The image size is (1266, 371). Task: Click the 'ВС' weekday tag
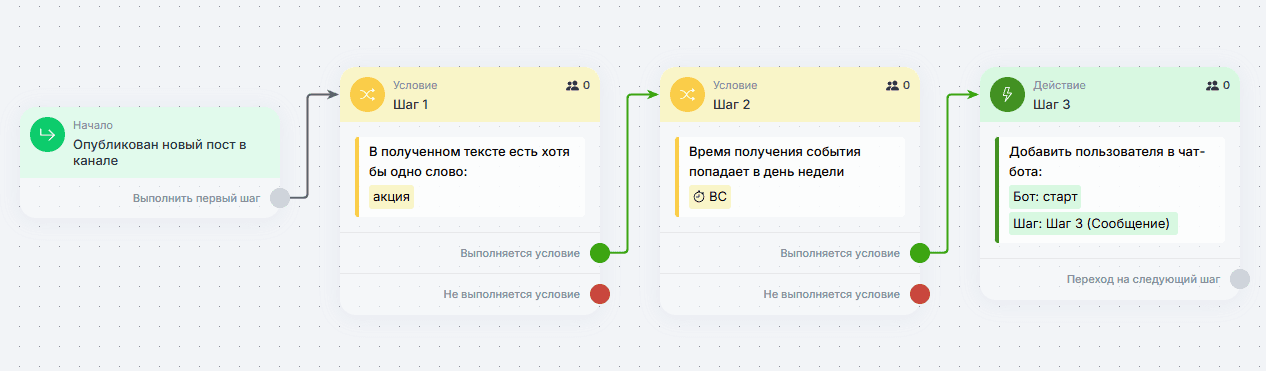click(710, 197)
